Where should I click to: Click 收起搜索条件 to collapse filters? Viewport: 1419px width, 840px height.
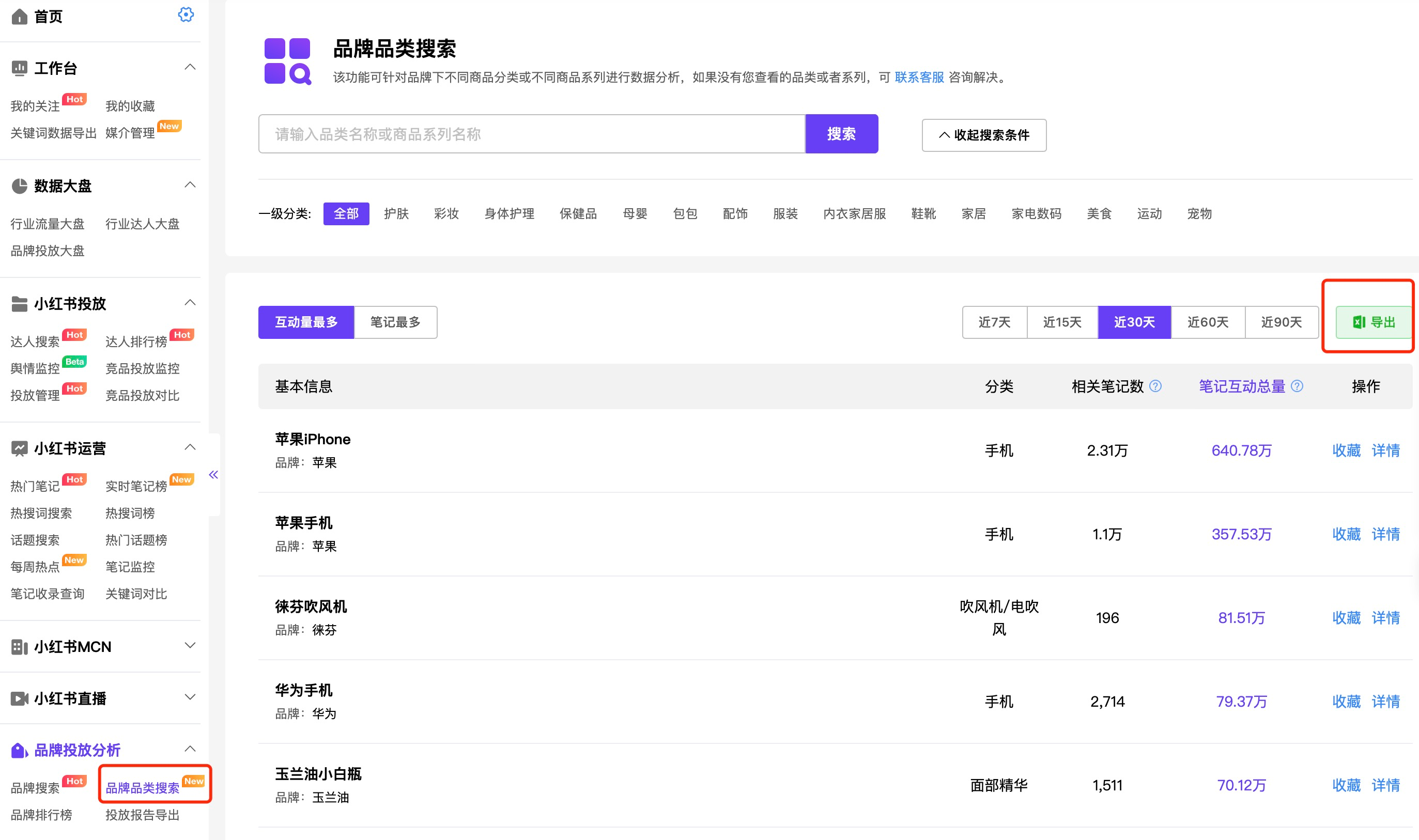click(x=984, y=135)
